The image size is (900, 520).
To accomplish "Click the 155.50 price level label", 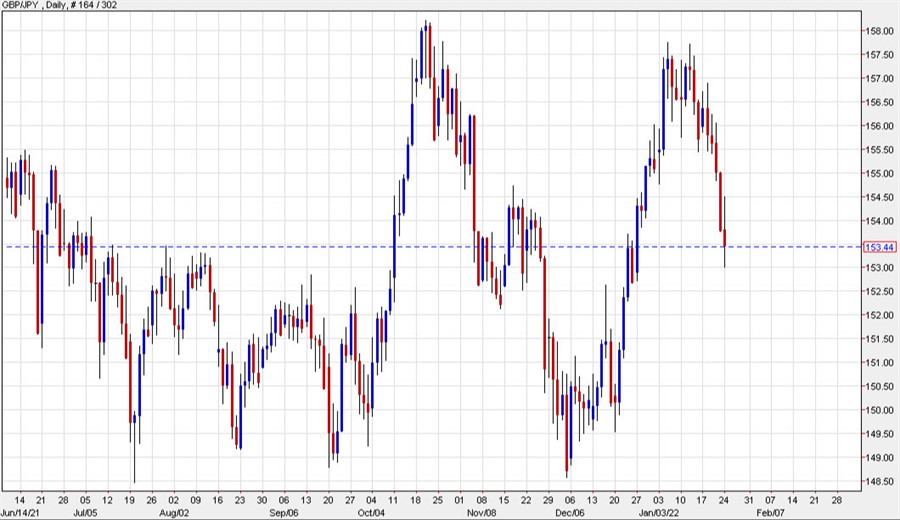I will pos(879,150).
